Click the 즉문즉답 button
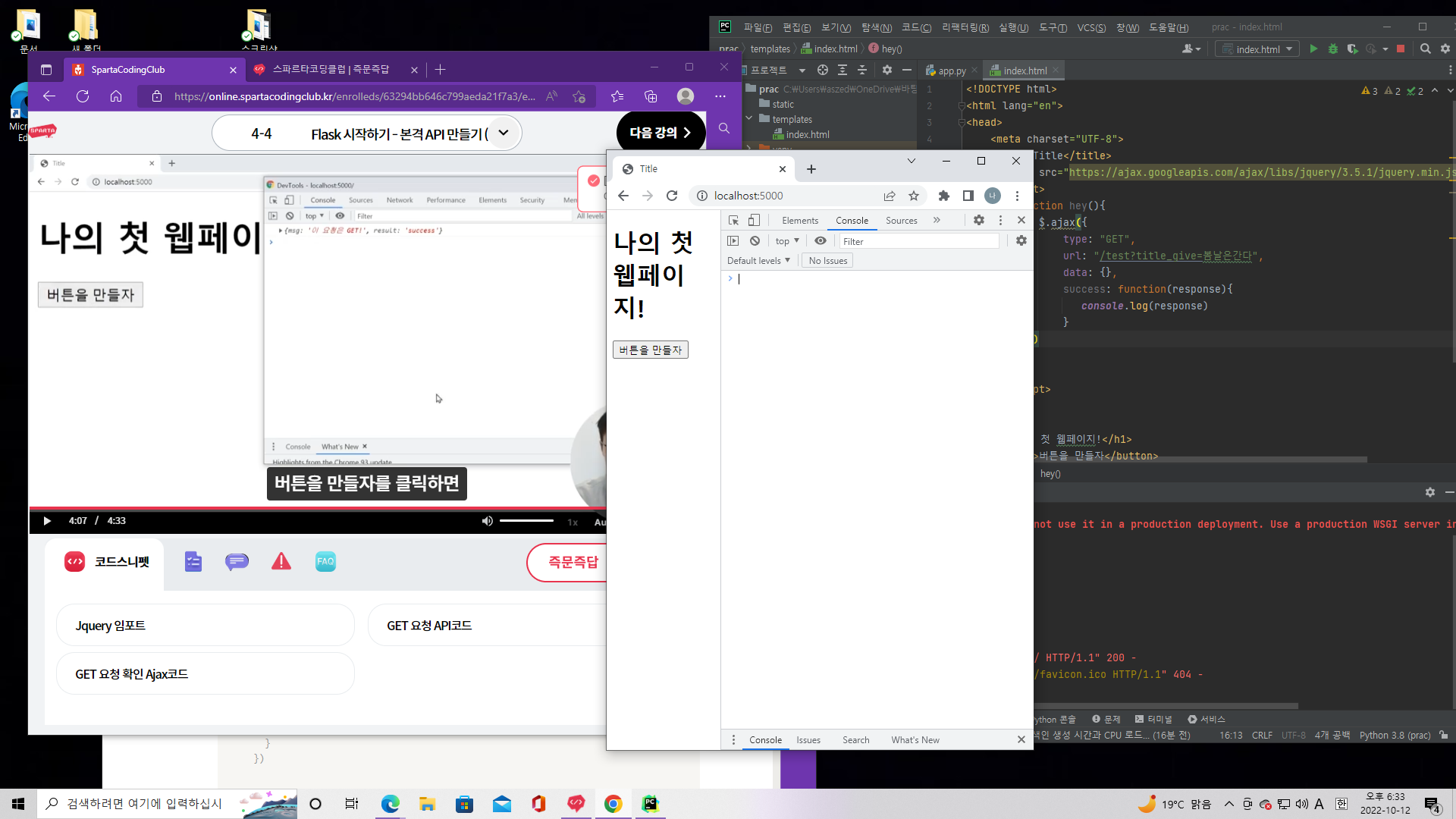The width and height of the screenshot is (1456, 819). [x=566, y=562]
